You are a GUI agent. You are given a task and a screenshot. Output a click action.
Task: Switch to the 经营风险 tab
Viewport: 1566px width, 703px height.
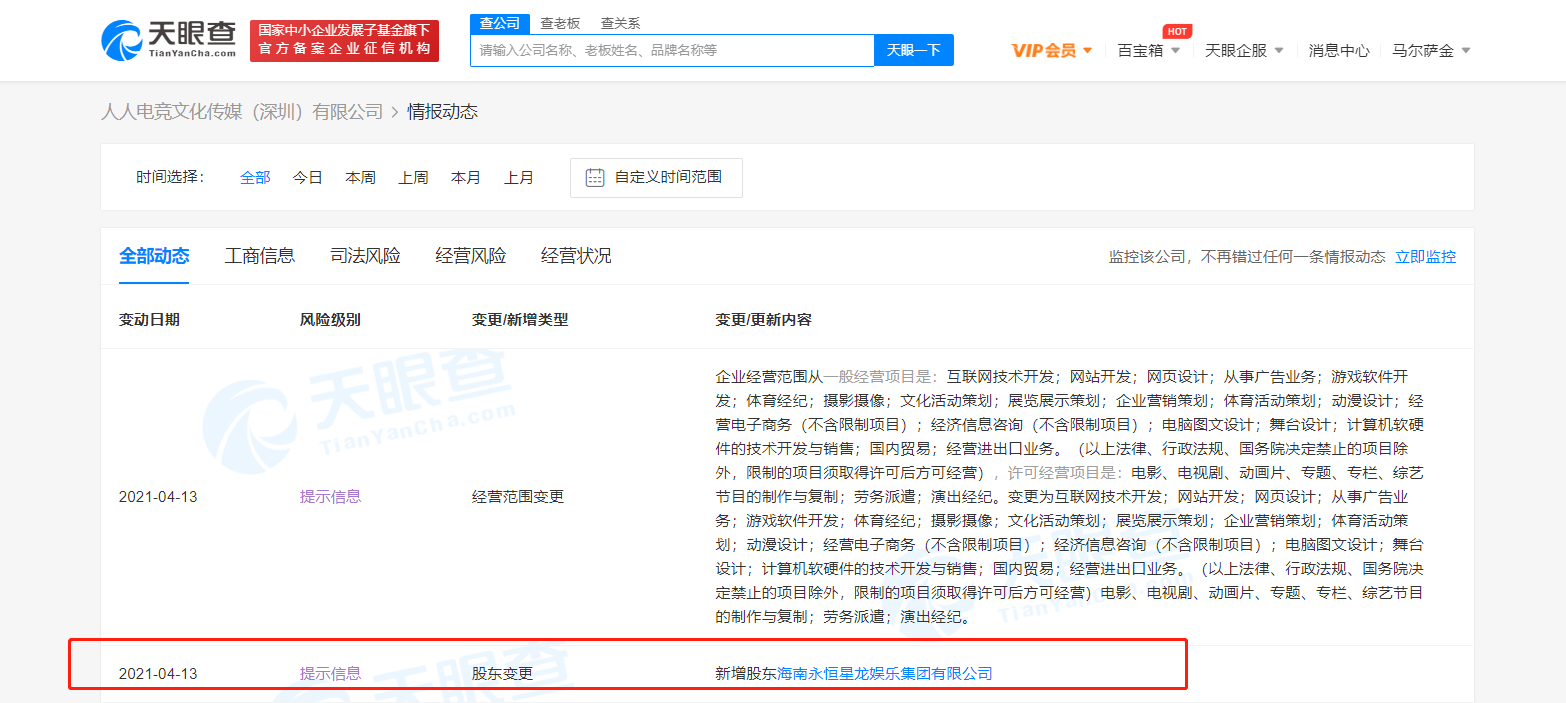(471, 256)
